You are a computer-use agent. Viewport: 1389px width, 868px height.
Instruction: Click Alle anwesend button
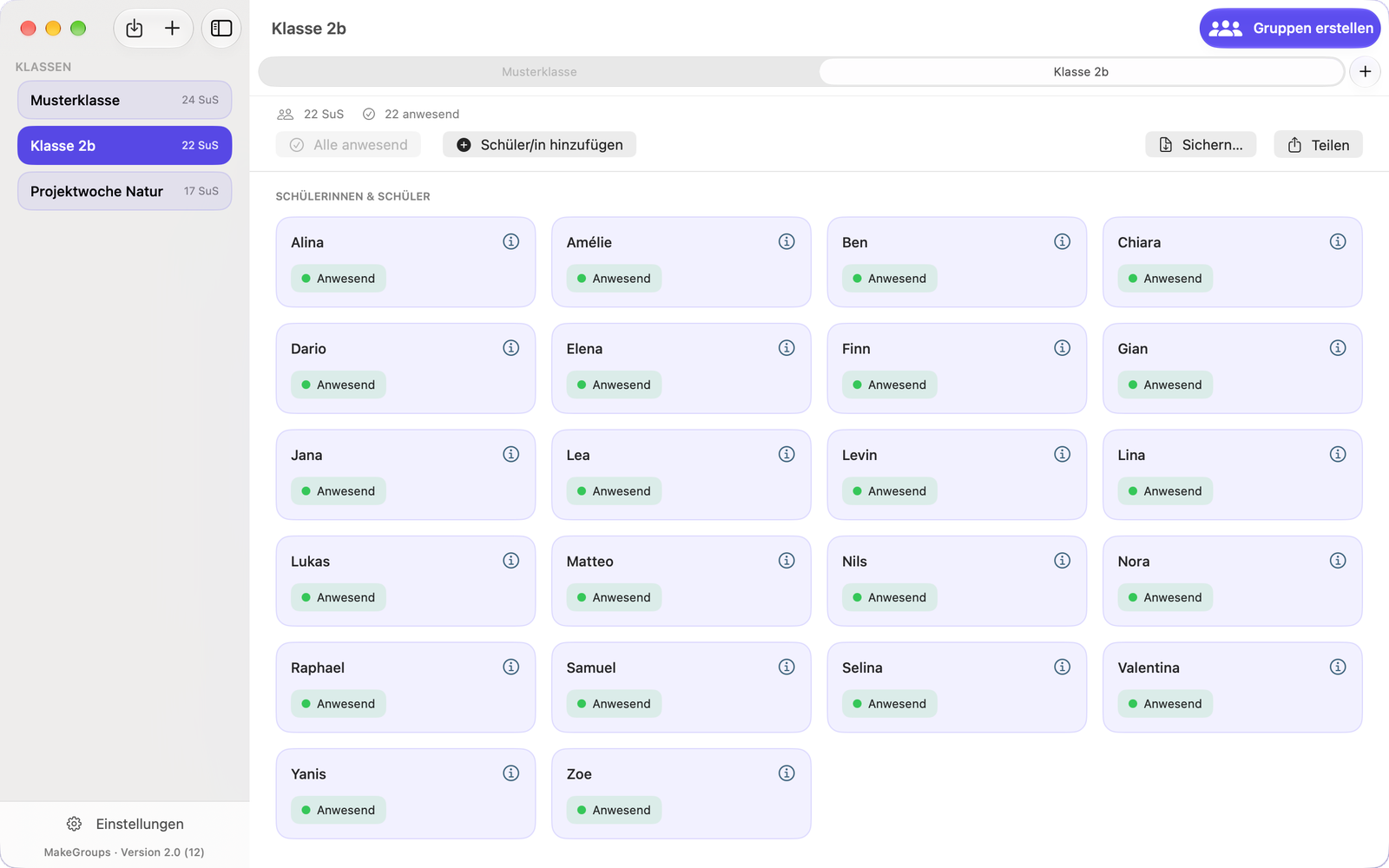tap(348, 145)
